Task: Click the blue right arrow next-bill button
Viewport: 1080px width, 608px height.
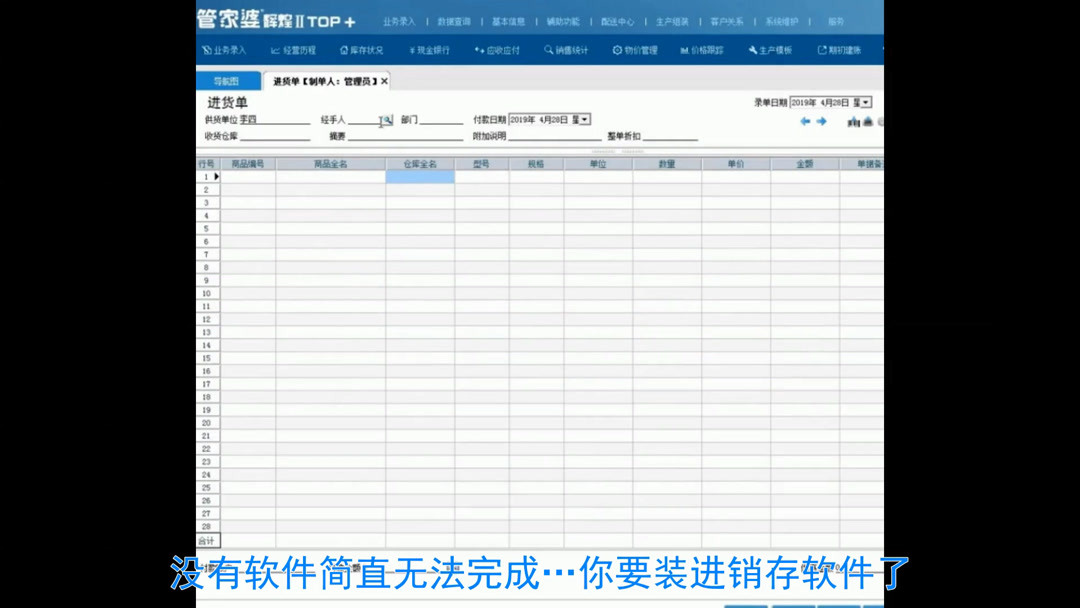Action: (x=821, y=121)
